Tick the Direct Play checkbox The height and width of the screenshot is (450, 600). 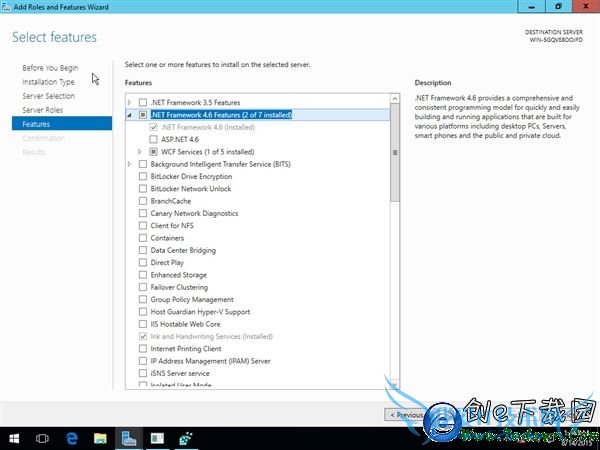point(143,262)
